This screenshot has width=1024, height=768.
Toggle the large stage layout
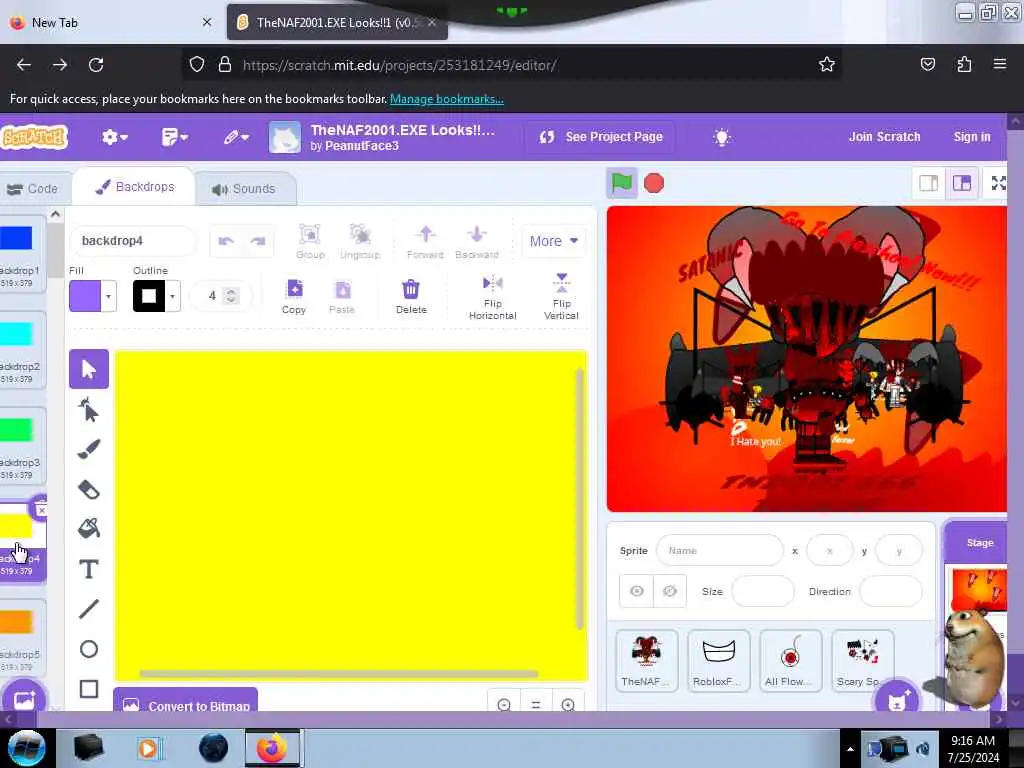pos(961,183)
